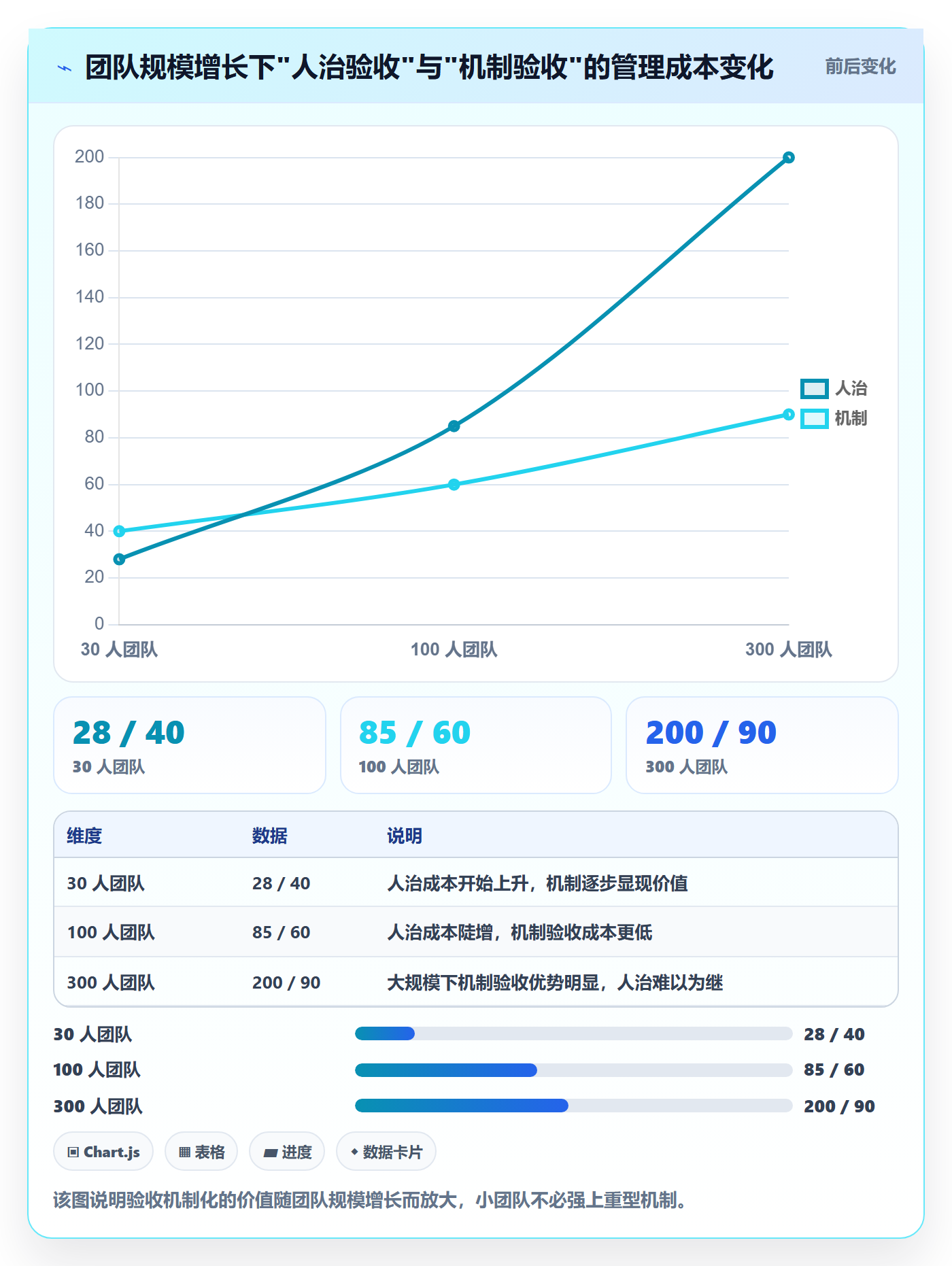Click the table cell reading 200 / 90

click(x=286, y=982)
